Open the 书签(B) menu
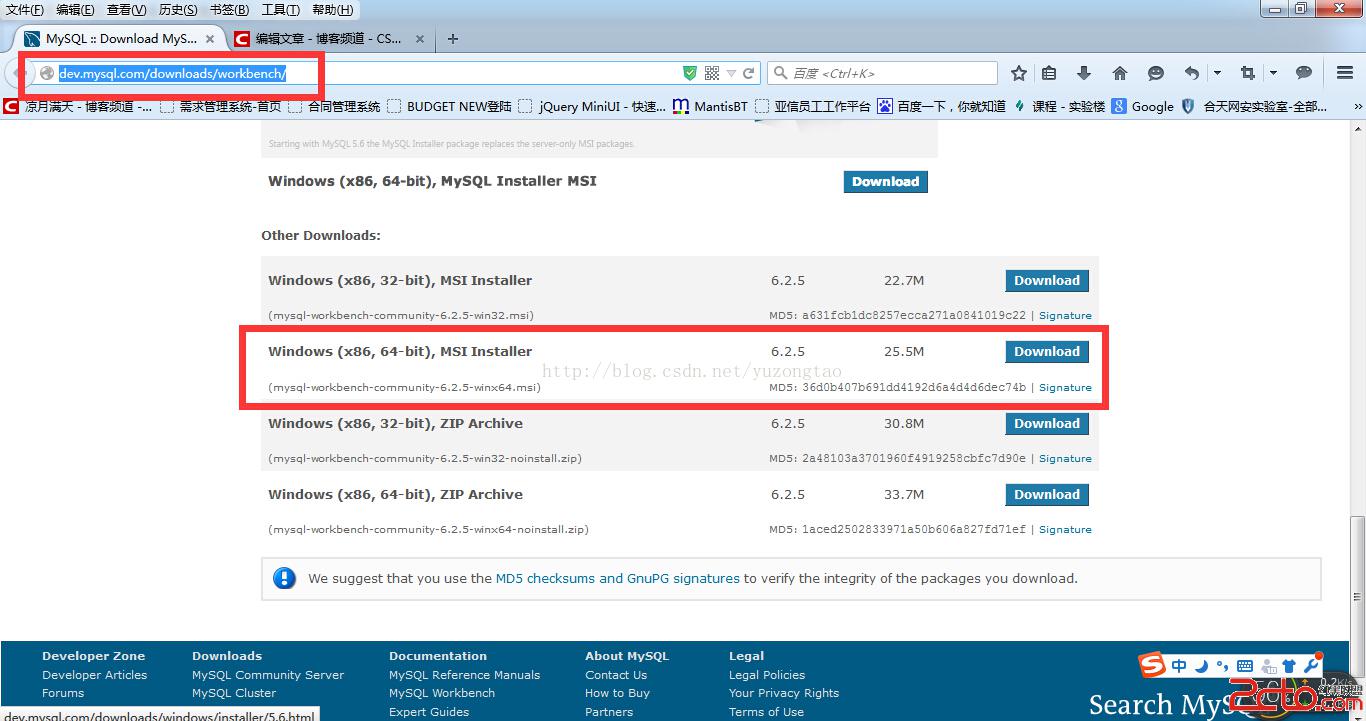This screenshot has width=1366, height=721. 230,10
